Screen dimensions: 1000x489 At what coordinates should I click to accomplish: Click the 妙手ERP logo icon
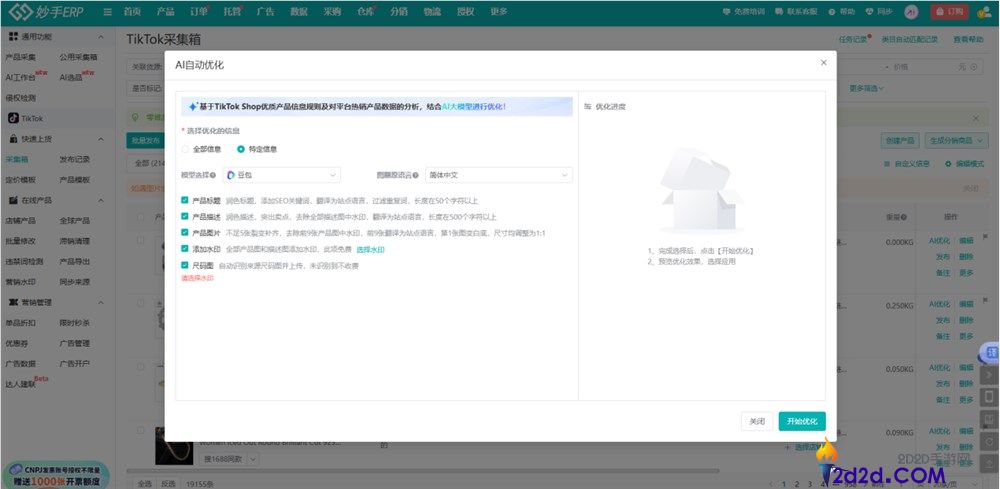click(x=19, y=11)
